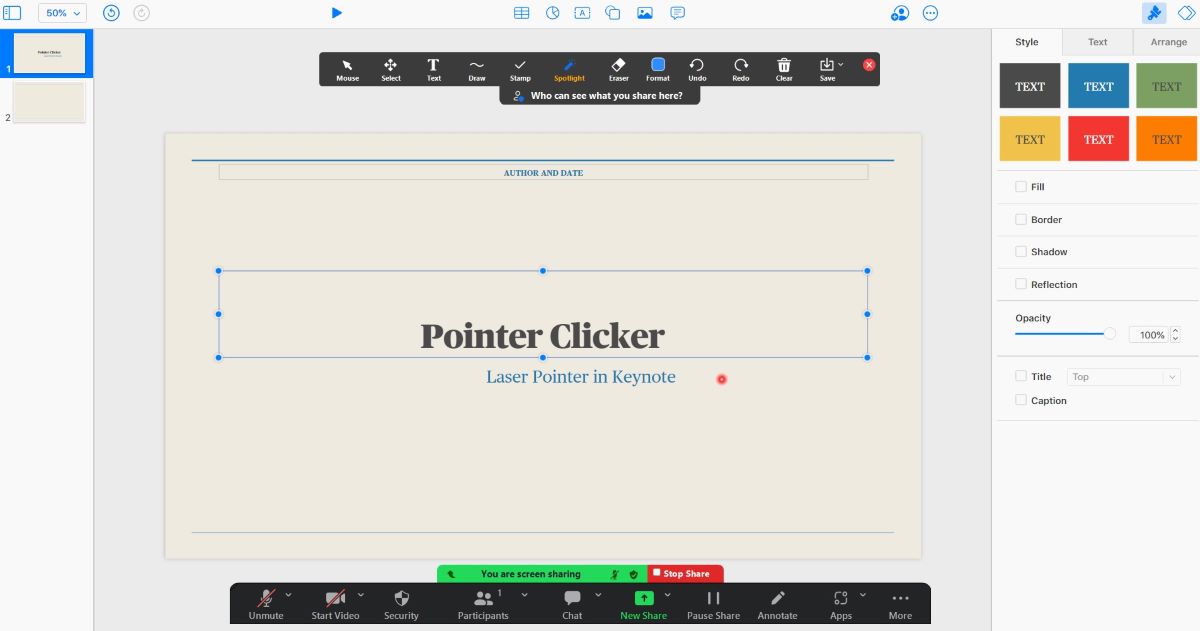Click the New Share button
Viewport: 1200px width, 631px height.
[x=643, y=600]
